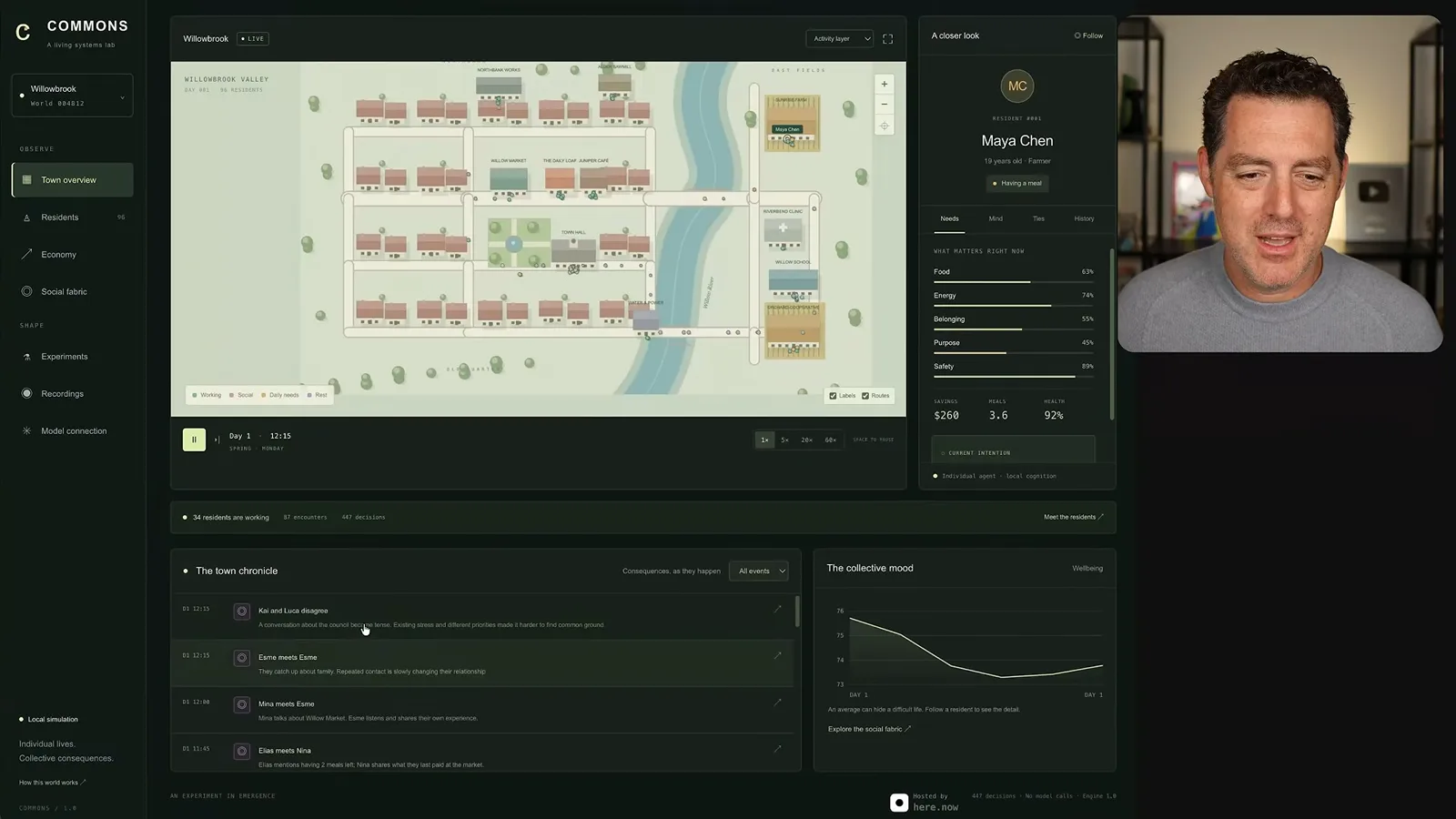Click Esme meets Esme event icon

tap(242, 658)
